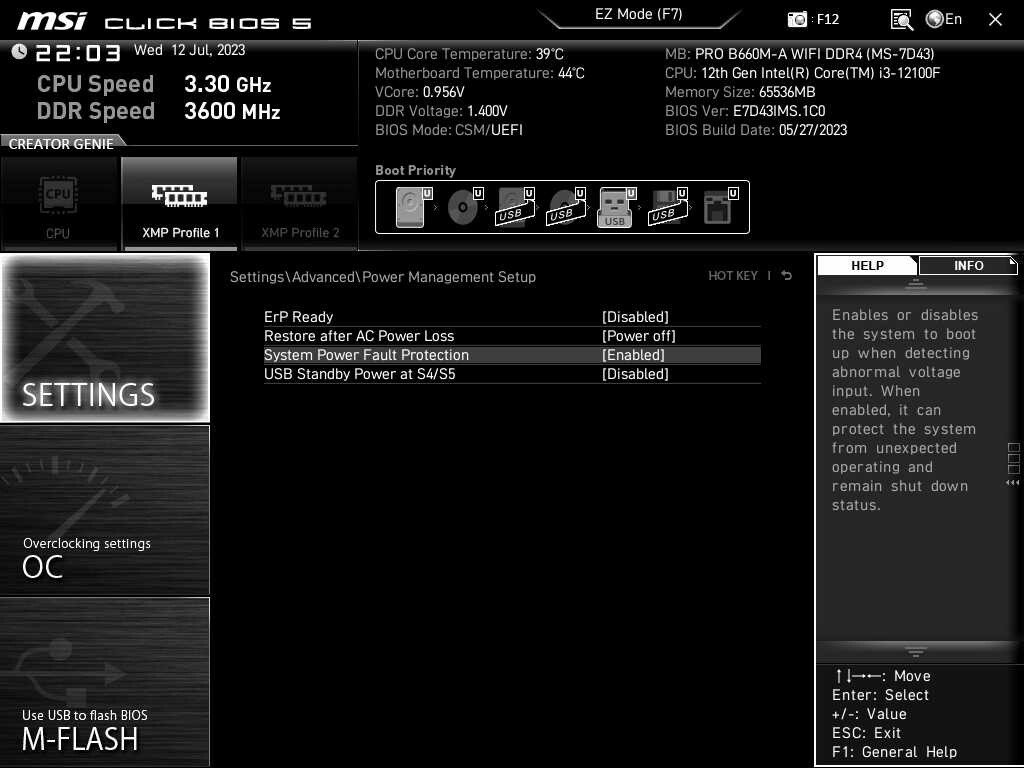
Task: Select the plain optical disc boot device
Action: coord(464,207)
